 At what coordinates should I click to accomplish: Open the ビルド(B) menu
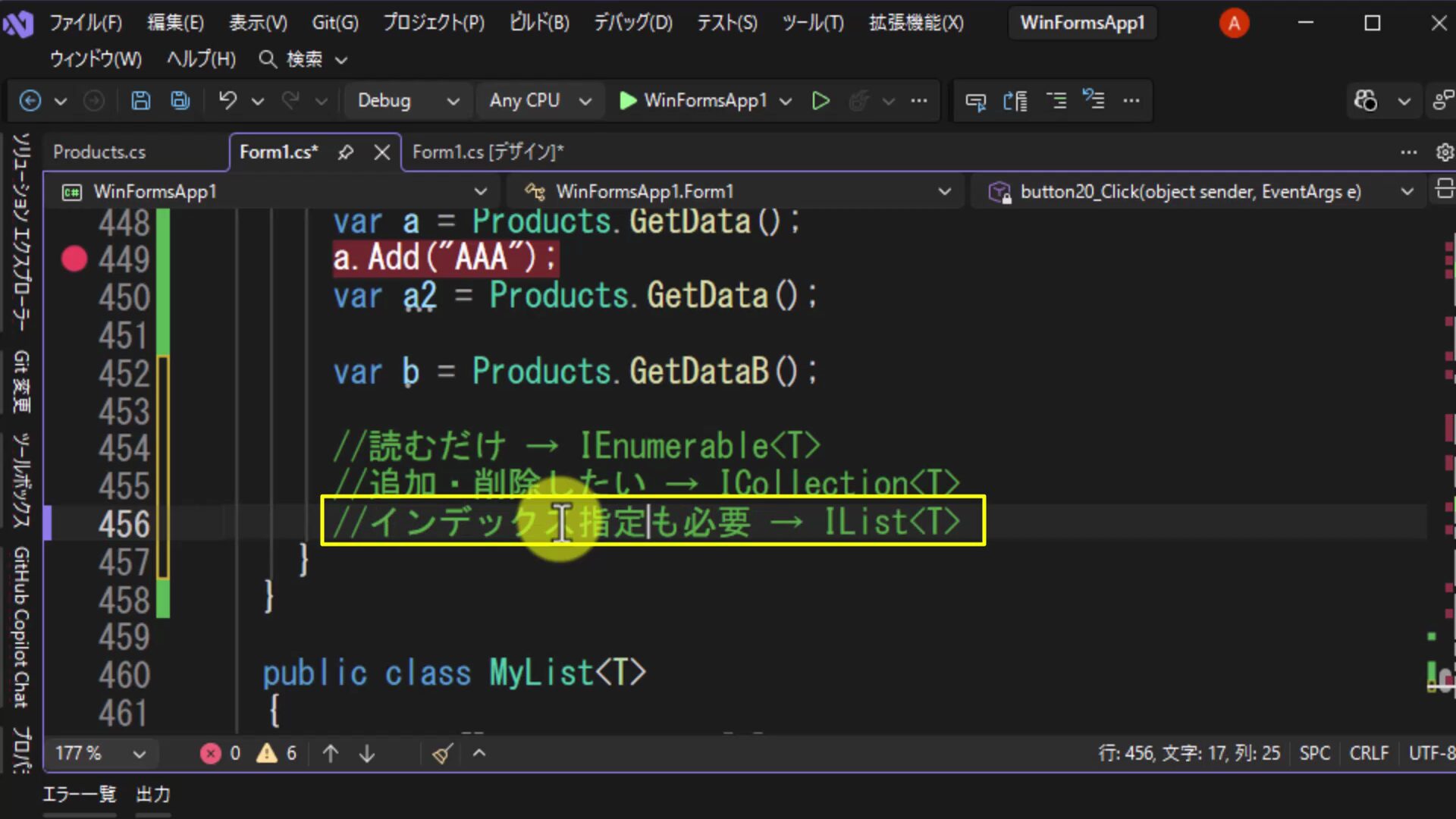(x=539, y=23)
